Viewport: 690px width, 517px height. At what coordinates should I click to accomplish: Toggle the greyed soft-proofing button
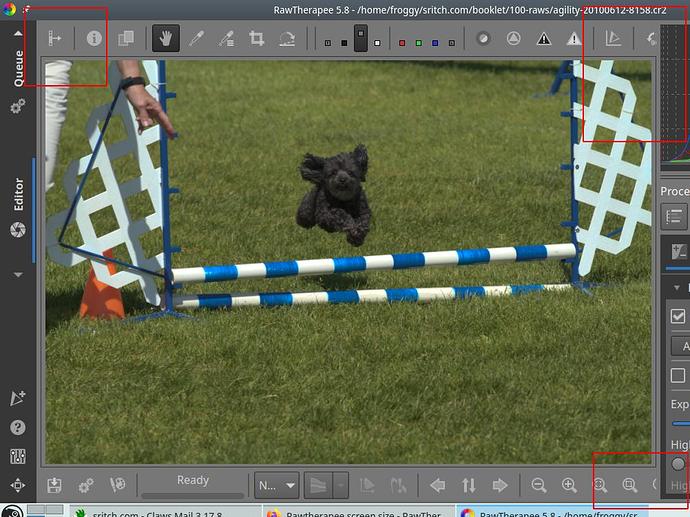(x=367, y=485)
